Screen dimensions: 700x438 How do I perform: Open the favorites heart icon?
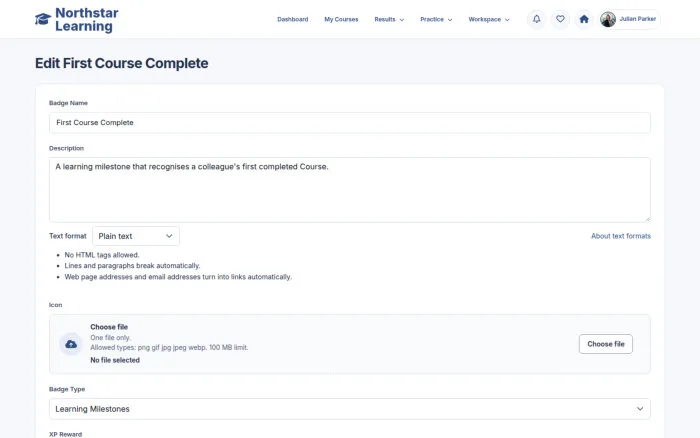pyautogui.click(x=560, y=19)
